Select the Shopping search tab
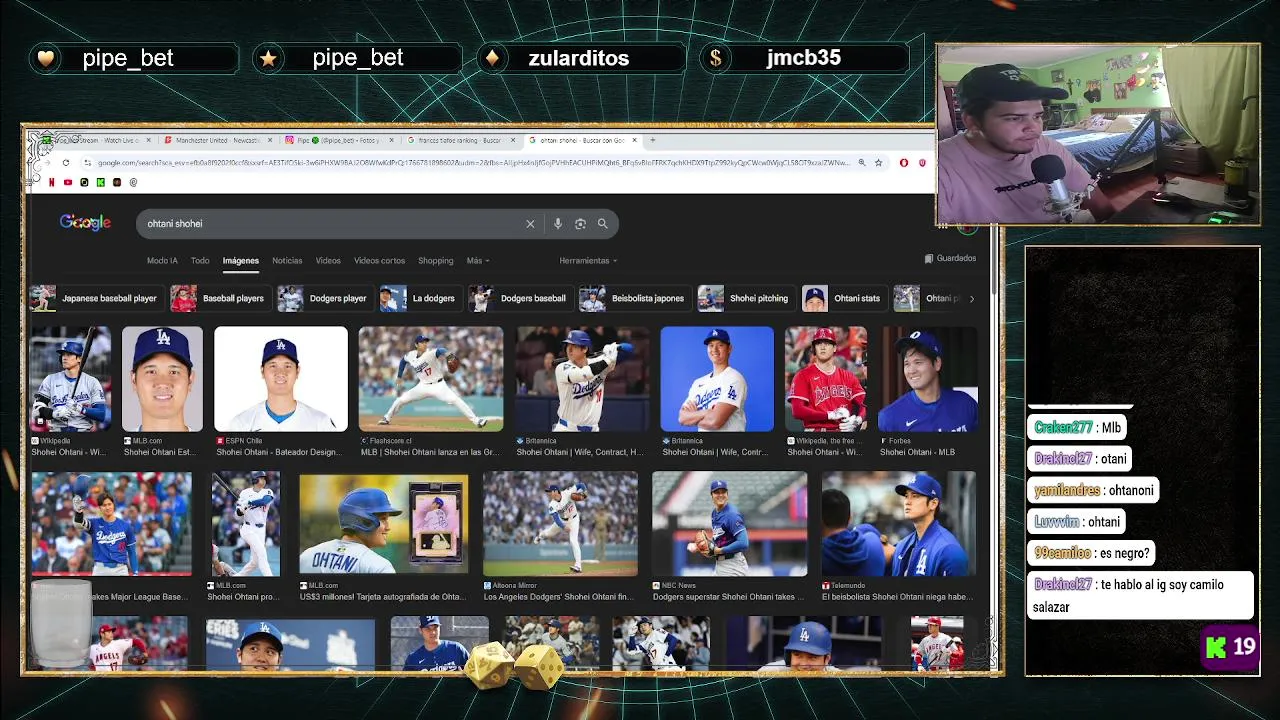This screenshot has width=1280, height=720. point(435,261)
